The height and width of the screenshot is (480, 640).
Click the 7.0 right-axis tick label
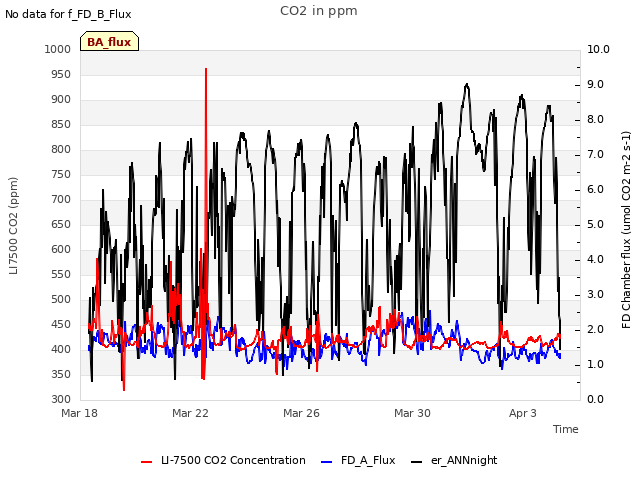coord(596,155)
